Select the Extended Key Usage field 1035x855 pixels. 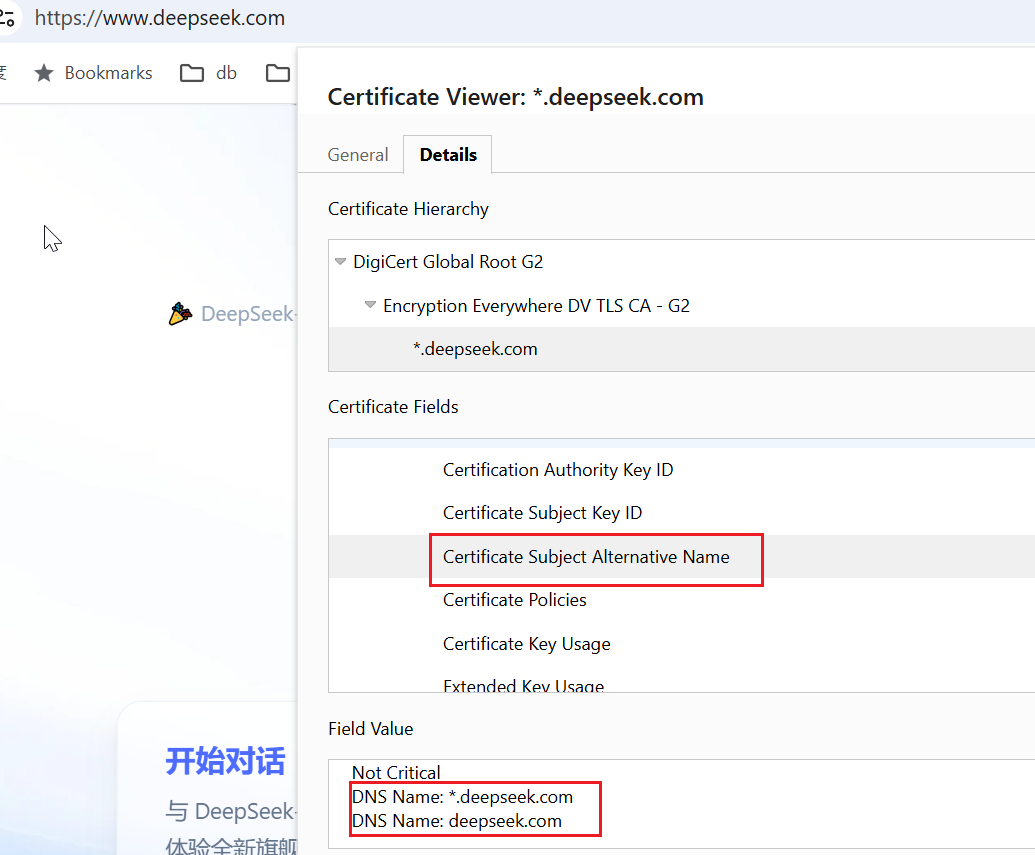[523, 685]
